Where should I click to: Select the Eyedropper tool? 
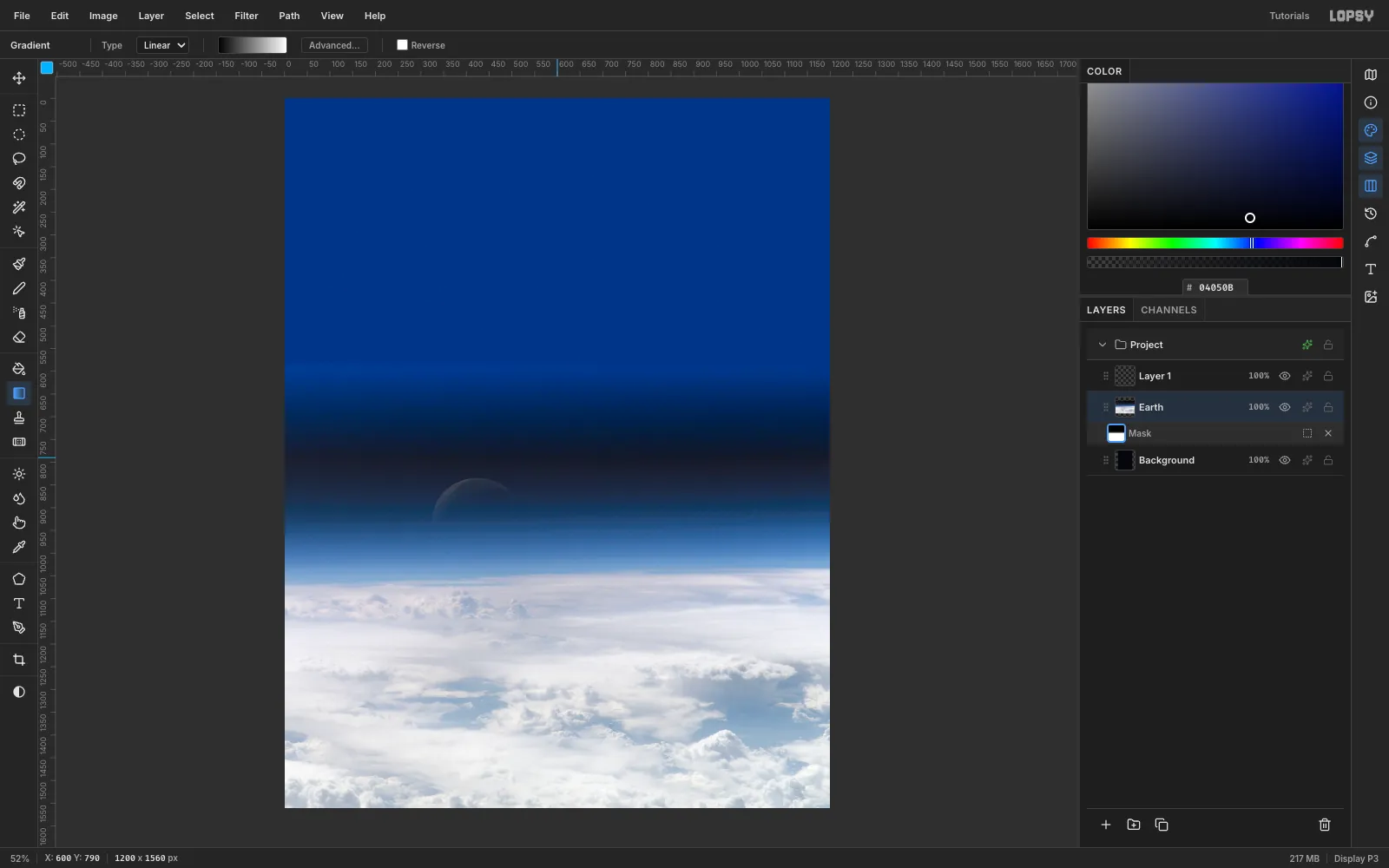point(19,547)
